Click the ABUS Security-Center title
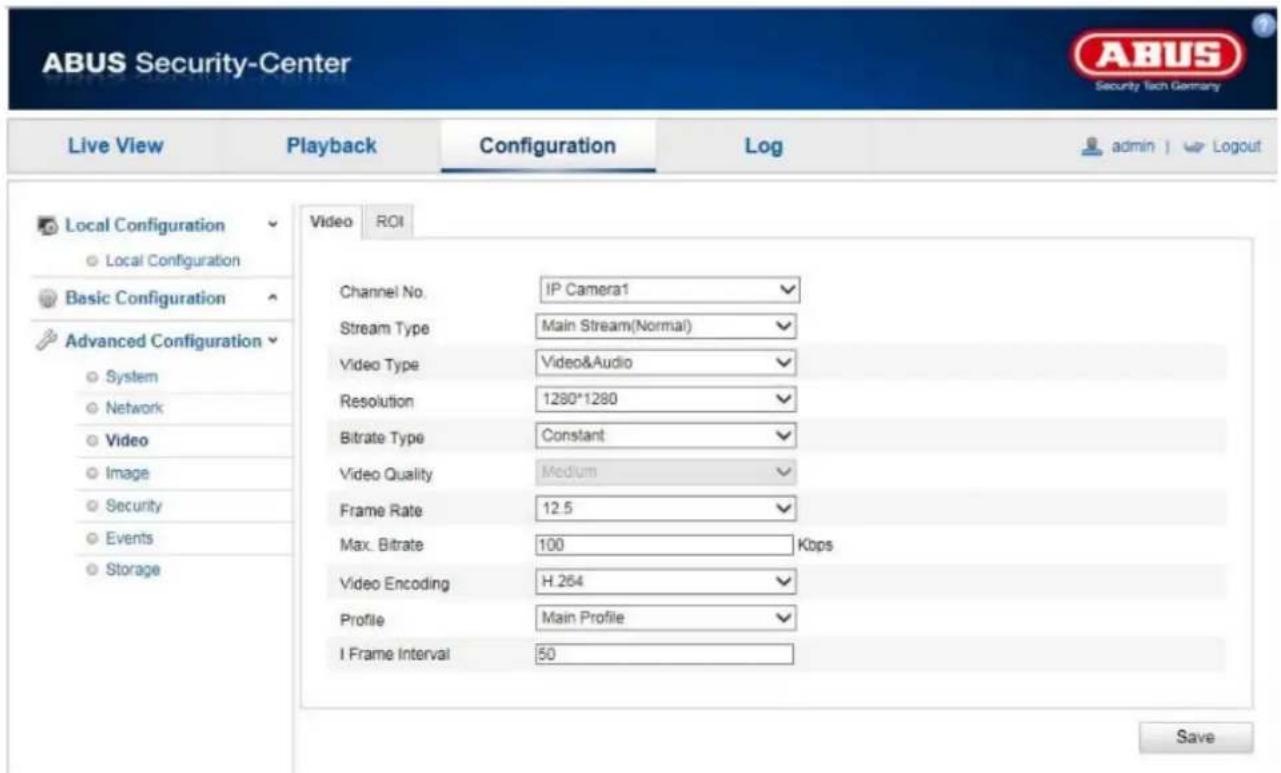Image resolution: width=1281 pixels, height=773 pixels. coord(196,64)
